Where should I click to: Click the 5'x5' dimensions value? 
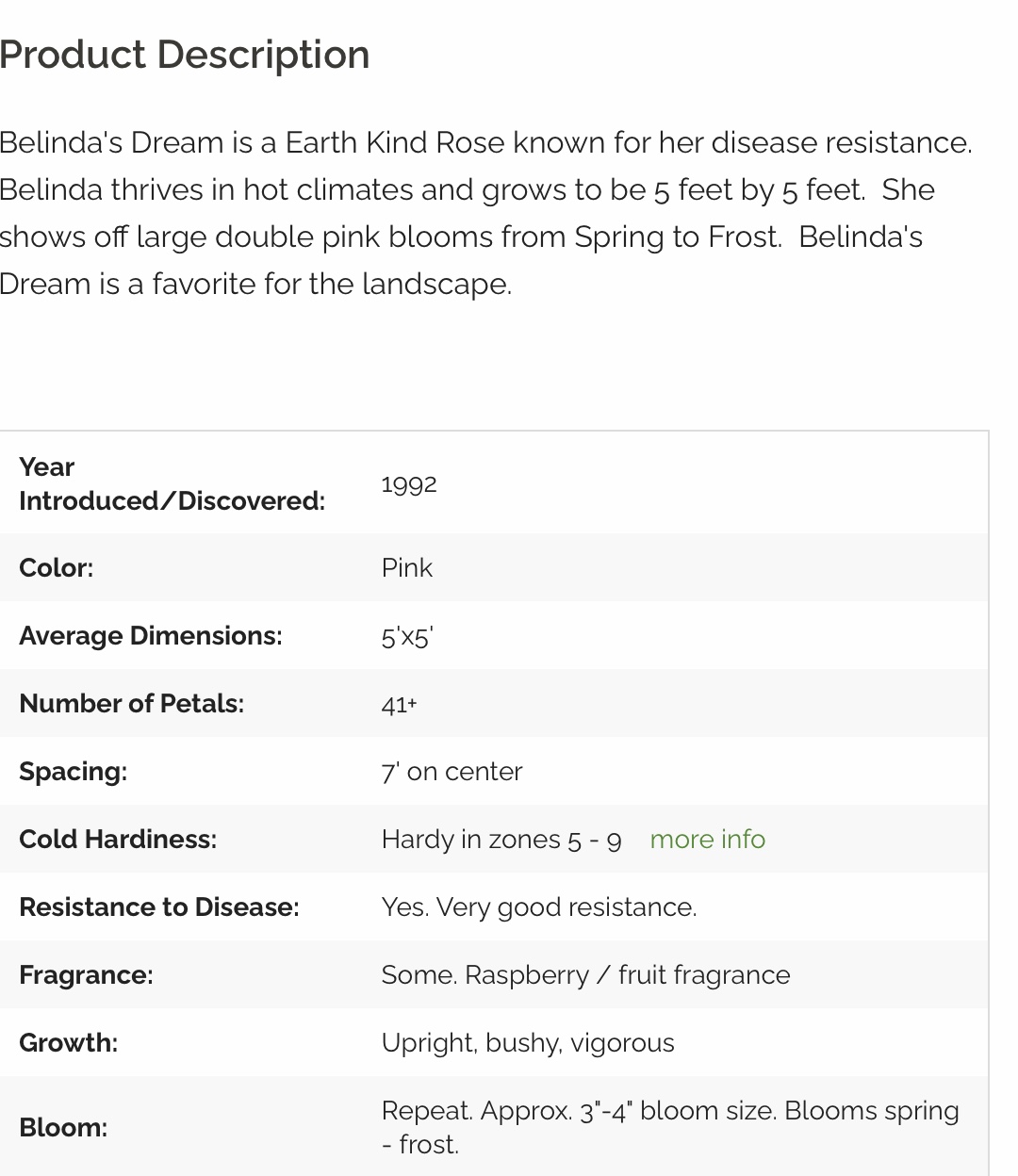(407, 636)
